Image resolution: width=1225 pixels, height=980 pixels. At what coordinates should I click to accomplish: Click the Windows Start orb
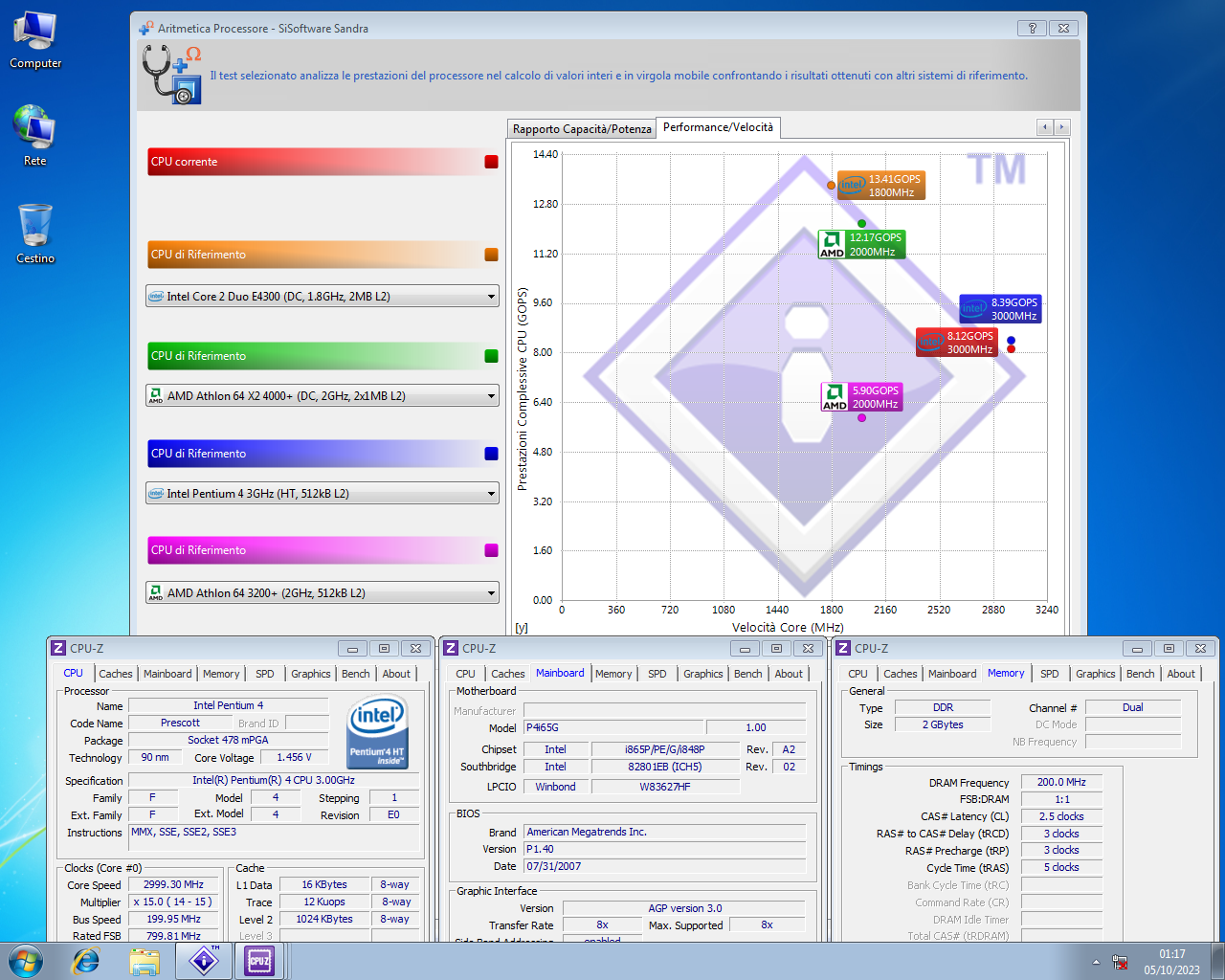26,960
